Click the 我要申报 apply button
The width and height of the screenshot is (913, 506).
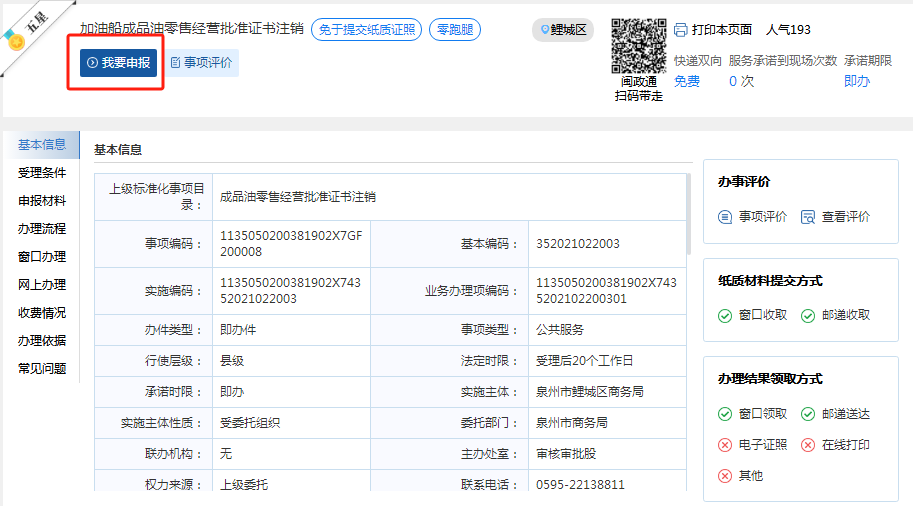click(119, 63)
